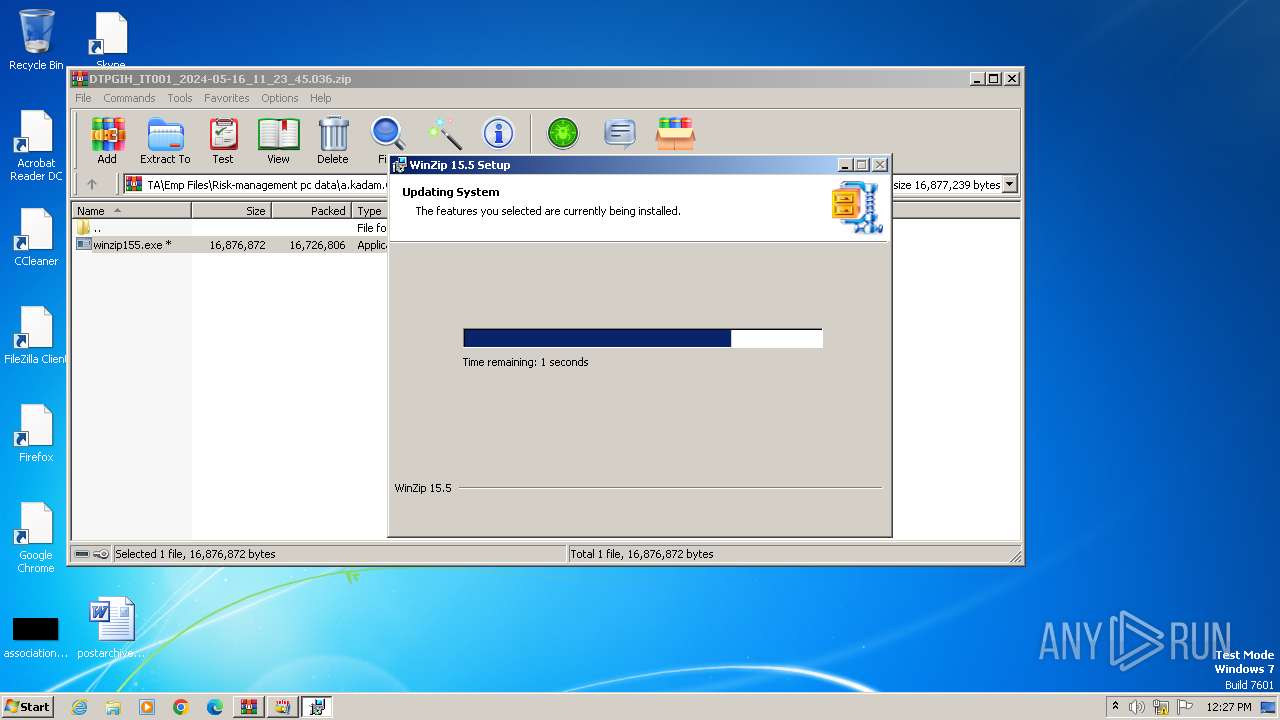Open postarchive Word document on desktop
The width and height of the screenshot is (1280, 720).
tap(111, 628)
